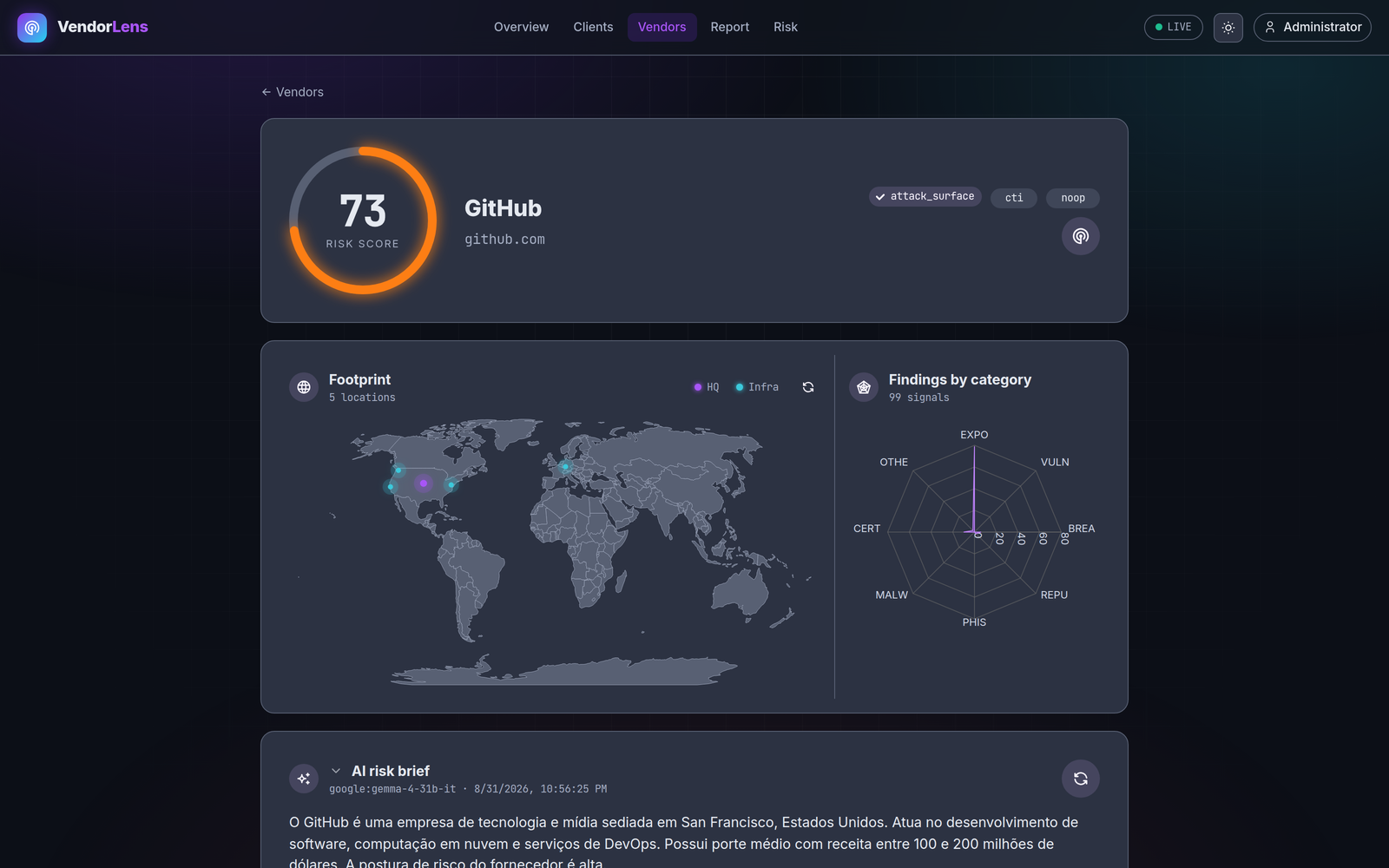Click the PHIS axis label on radar chart

[974, 622]
